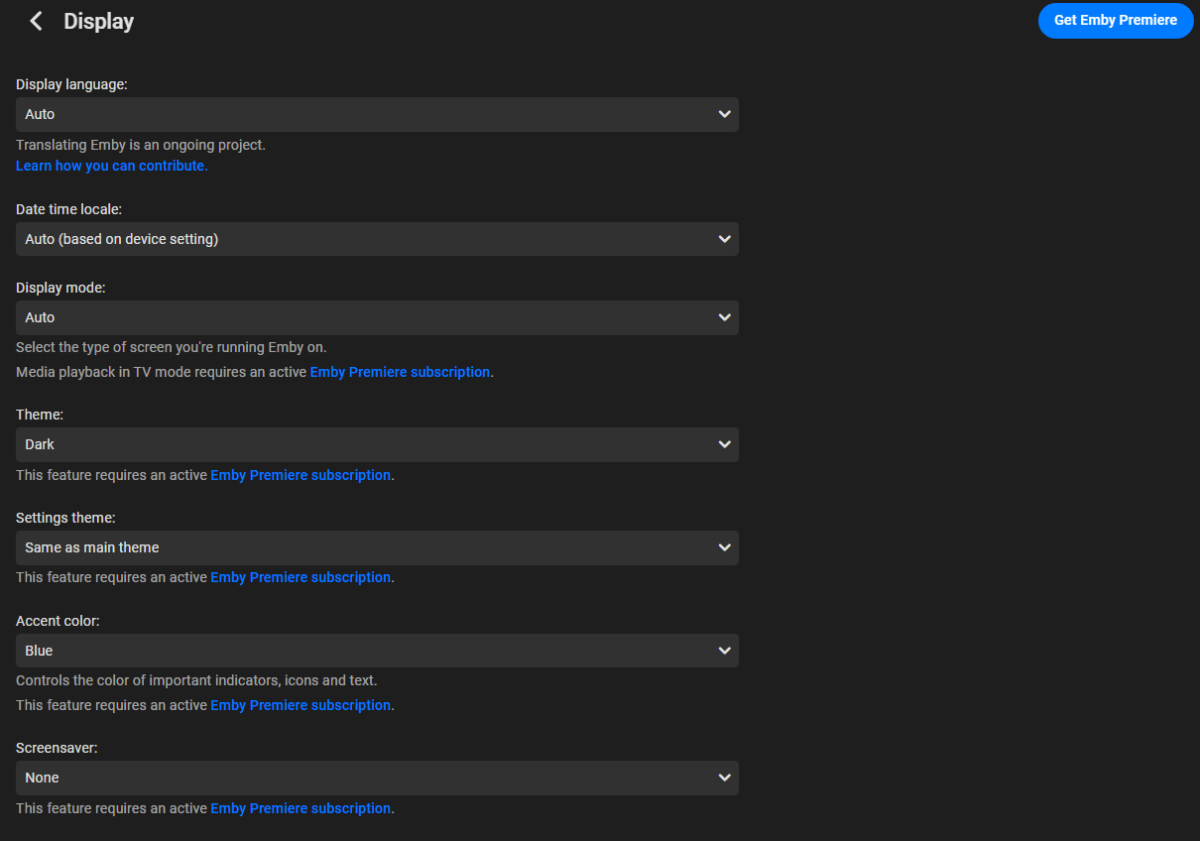Open the Display language dropdown
Image resolution: width=1200 pixels, height=841 pixels.
click(377, 114)
